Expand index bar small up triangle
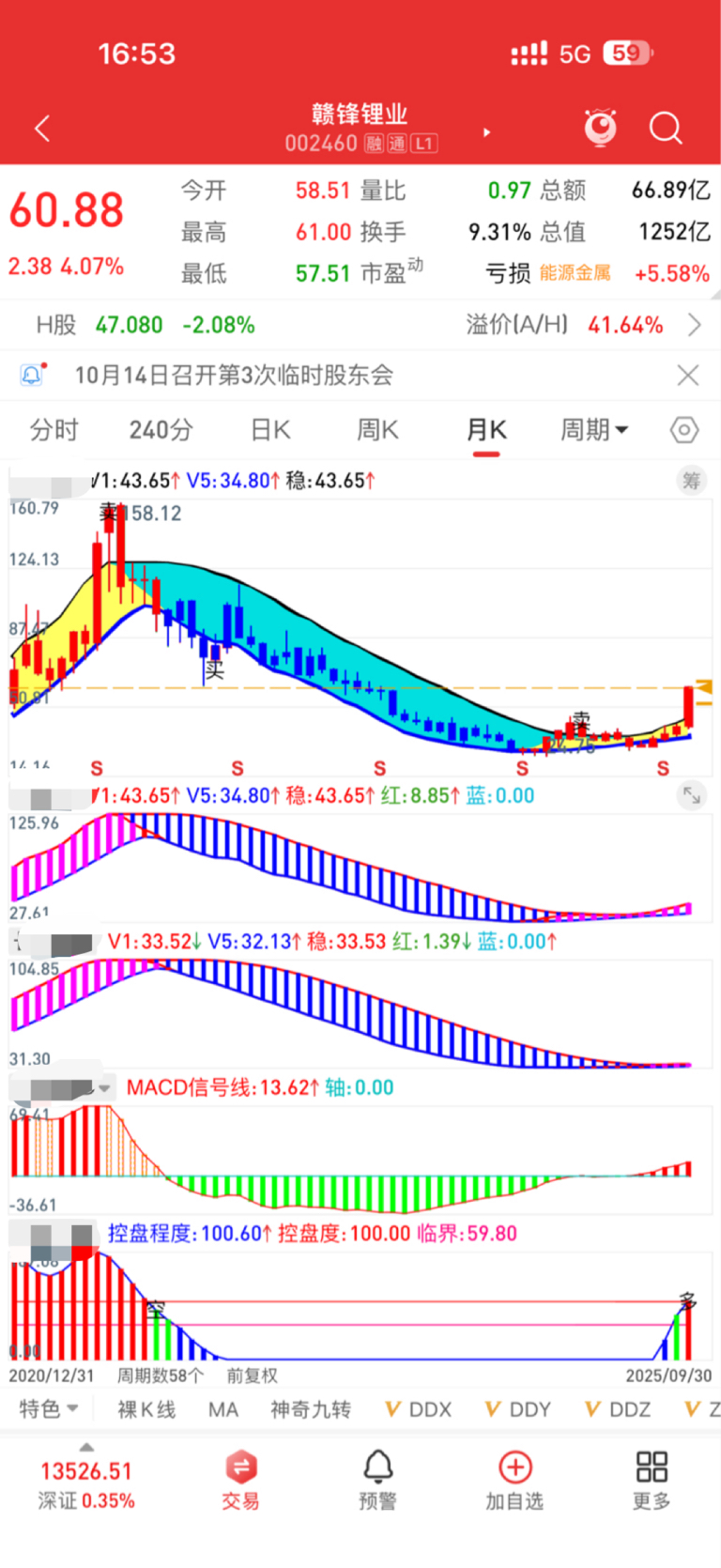 [86, 1447]
